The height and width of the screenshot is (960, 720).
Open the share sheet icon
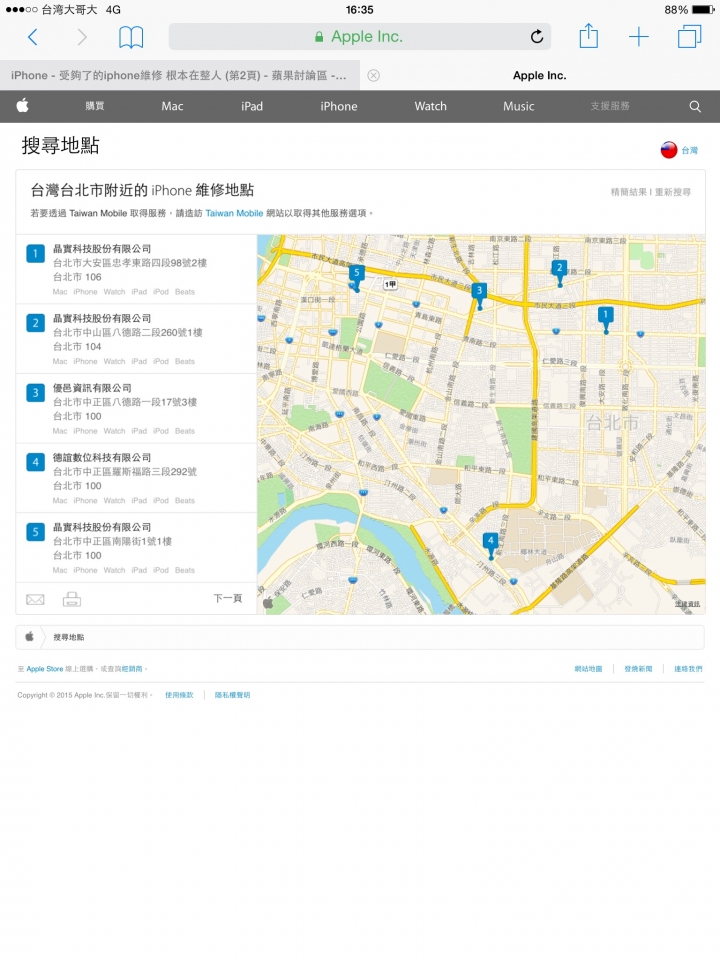588,36
